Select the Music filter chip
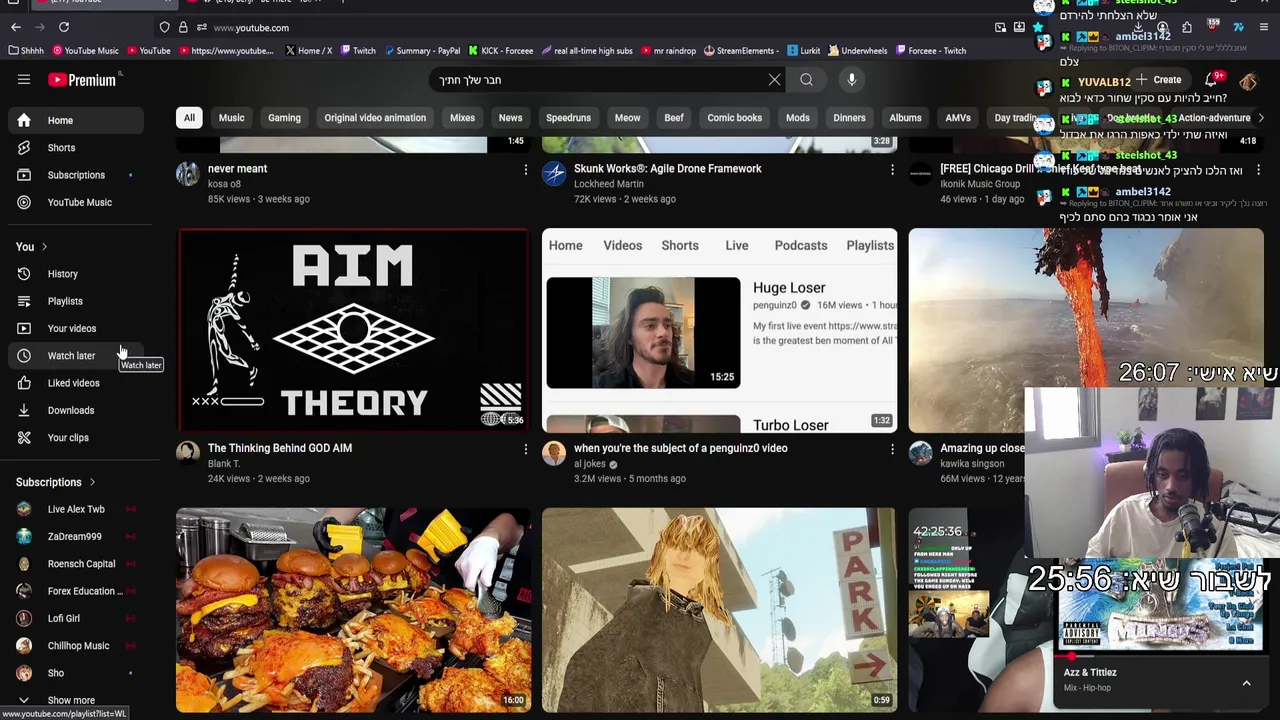This screenshot has width=1280, height=720. click(231, 118)
